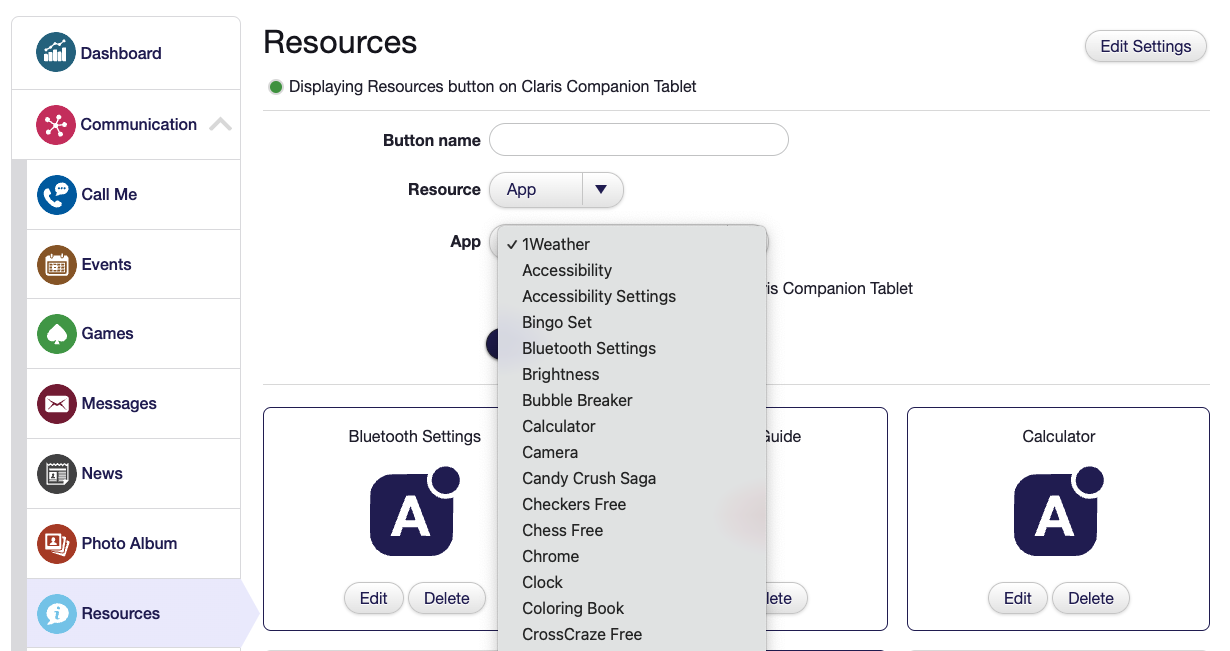Viewport: 1230px width, 651px height.
Task: Pick Bingo Set from the app list
Action: [x=557, y=322]
